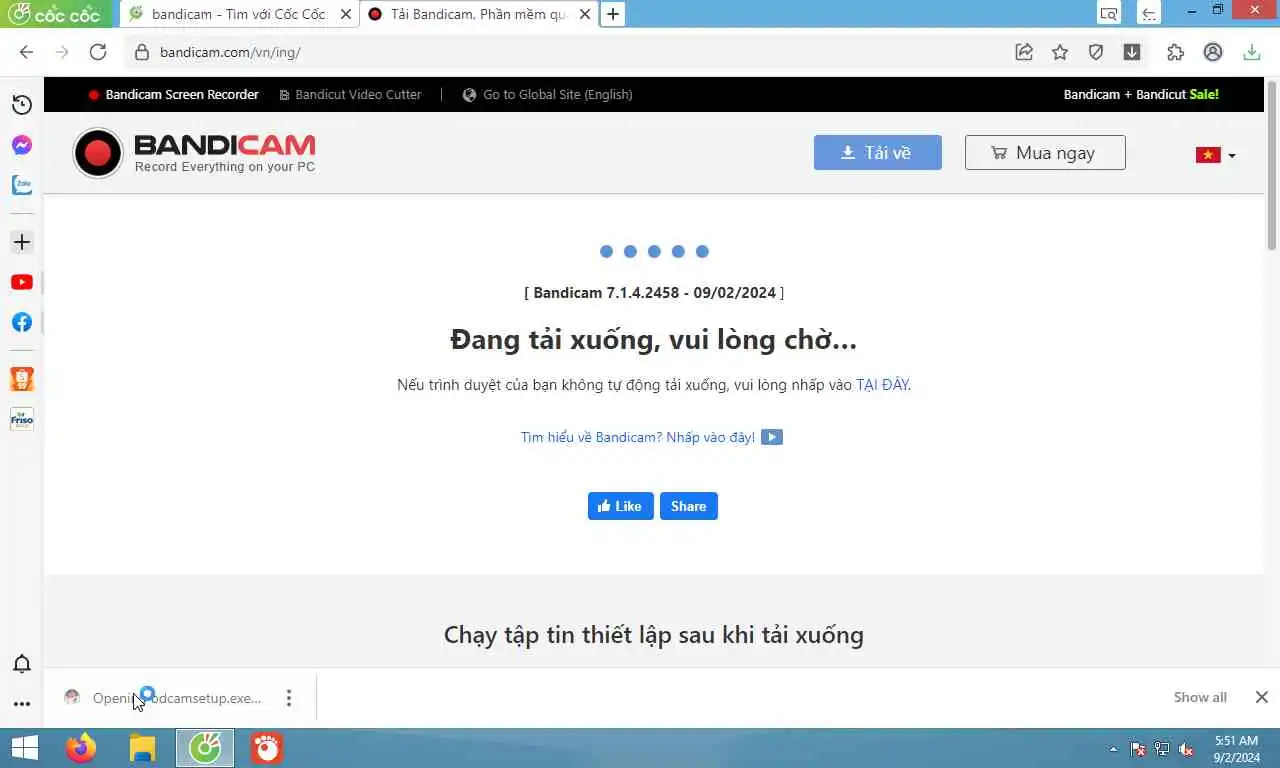Go to Global Site (English)
This screenshot has height=768, width=1280.
(547, 94)
